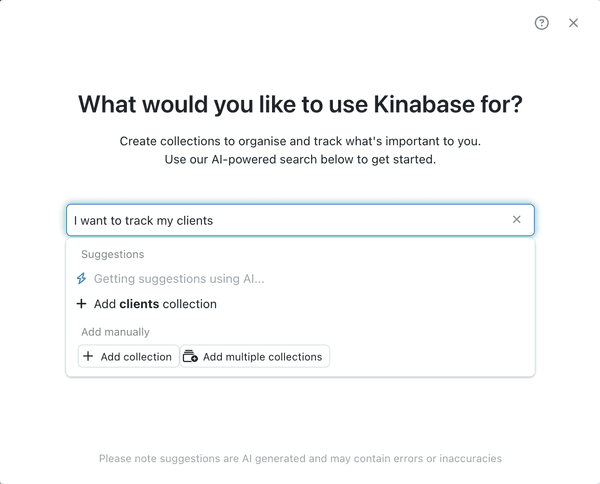The height and width of the screenshot is (484, 600).
Task: Click the bold word clients in suggestion
Action: click(x=139, y=304)
